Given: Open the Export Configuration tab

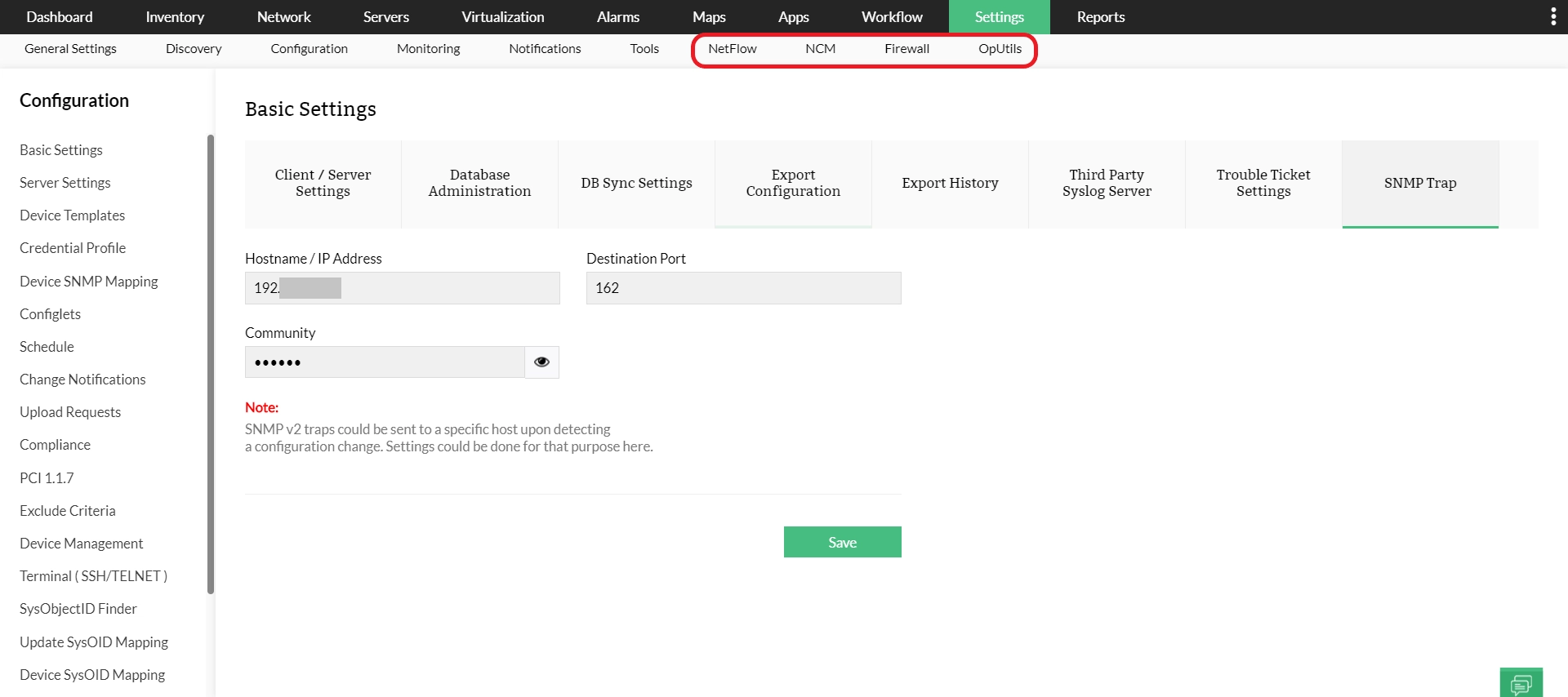Looking at the screenshot, I should [794, 184].
